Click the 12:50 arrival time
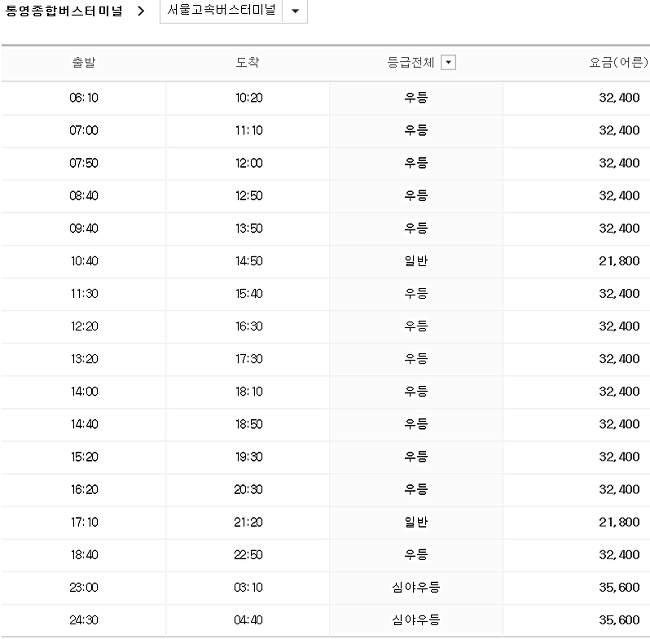 249,196
